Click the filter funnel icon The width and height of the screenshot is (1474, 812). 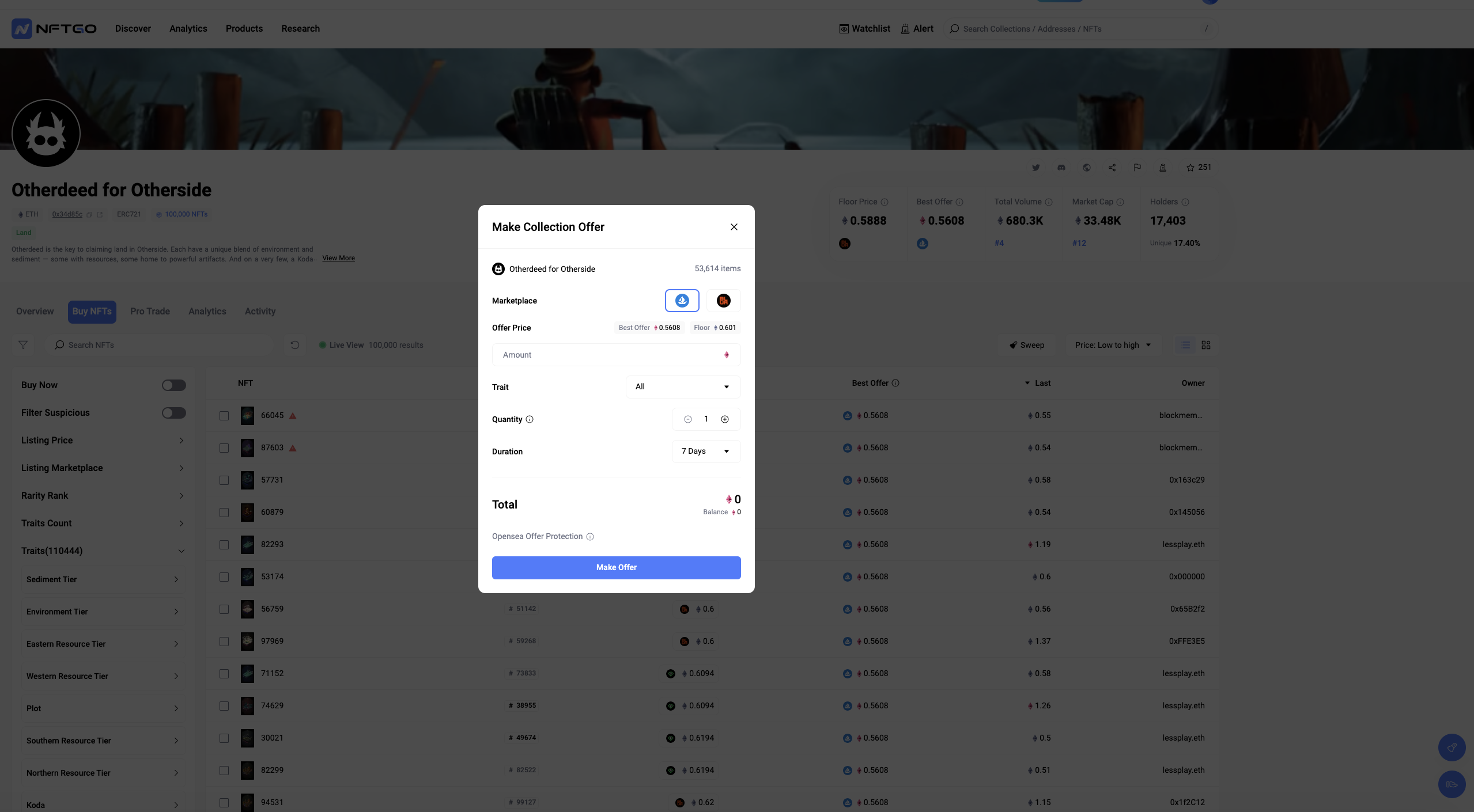[x=23, y=345]
